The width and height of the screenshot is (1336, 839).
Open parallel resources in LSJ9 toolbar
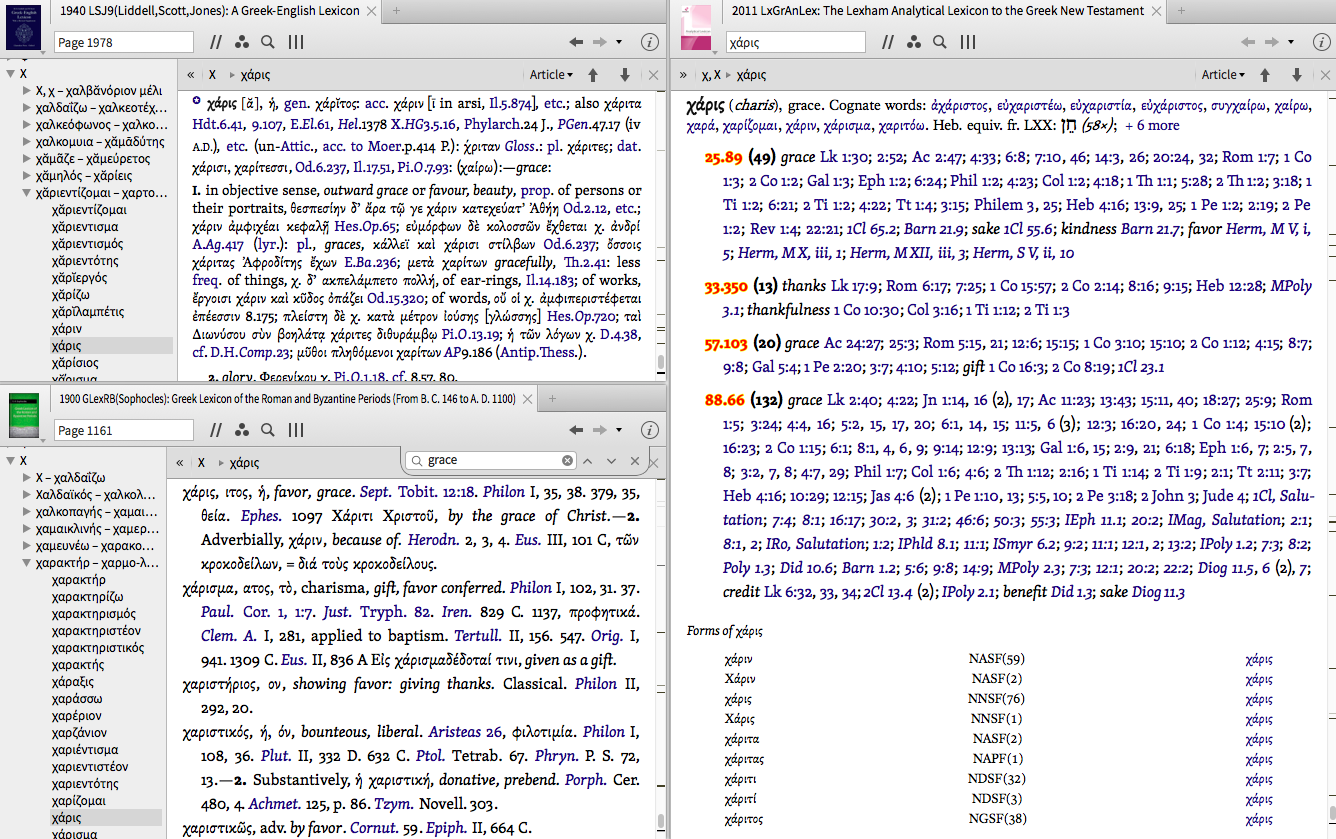pyautogui.click(x=215, y=42)
